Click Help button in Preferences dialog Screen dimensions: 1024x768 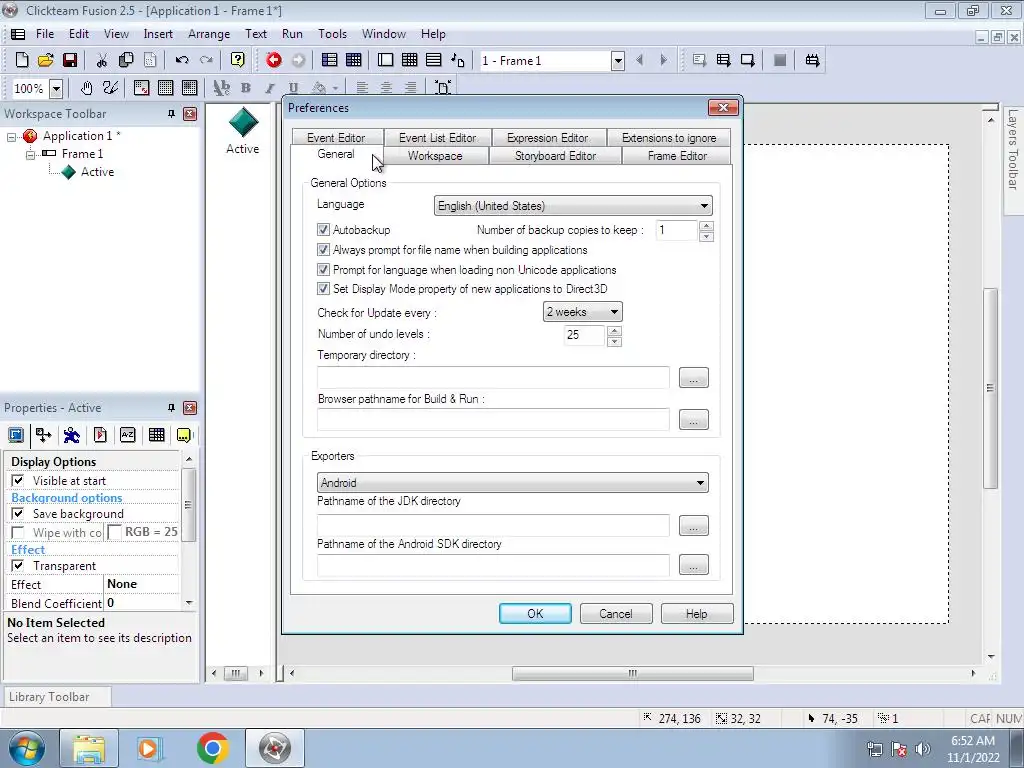[697, 614]
